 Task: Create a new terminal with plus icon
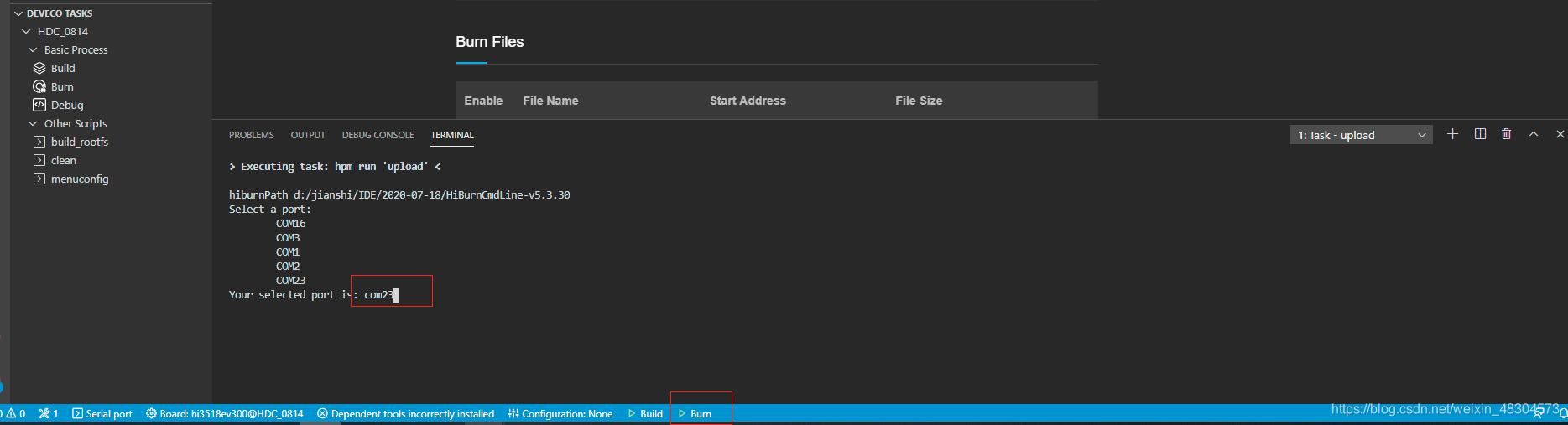pyautogui.click(x=1452, y=134)
